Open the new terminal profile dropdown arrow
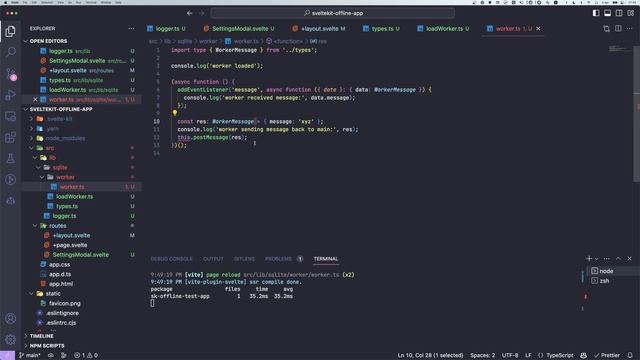Image resolution: width=640 pixels, height=360 pixels. pyautogui.click(x=596, y=259)
